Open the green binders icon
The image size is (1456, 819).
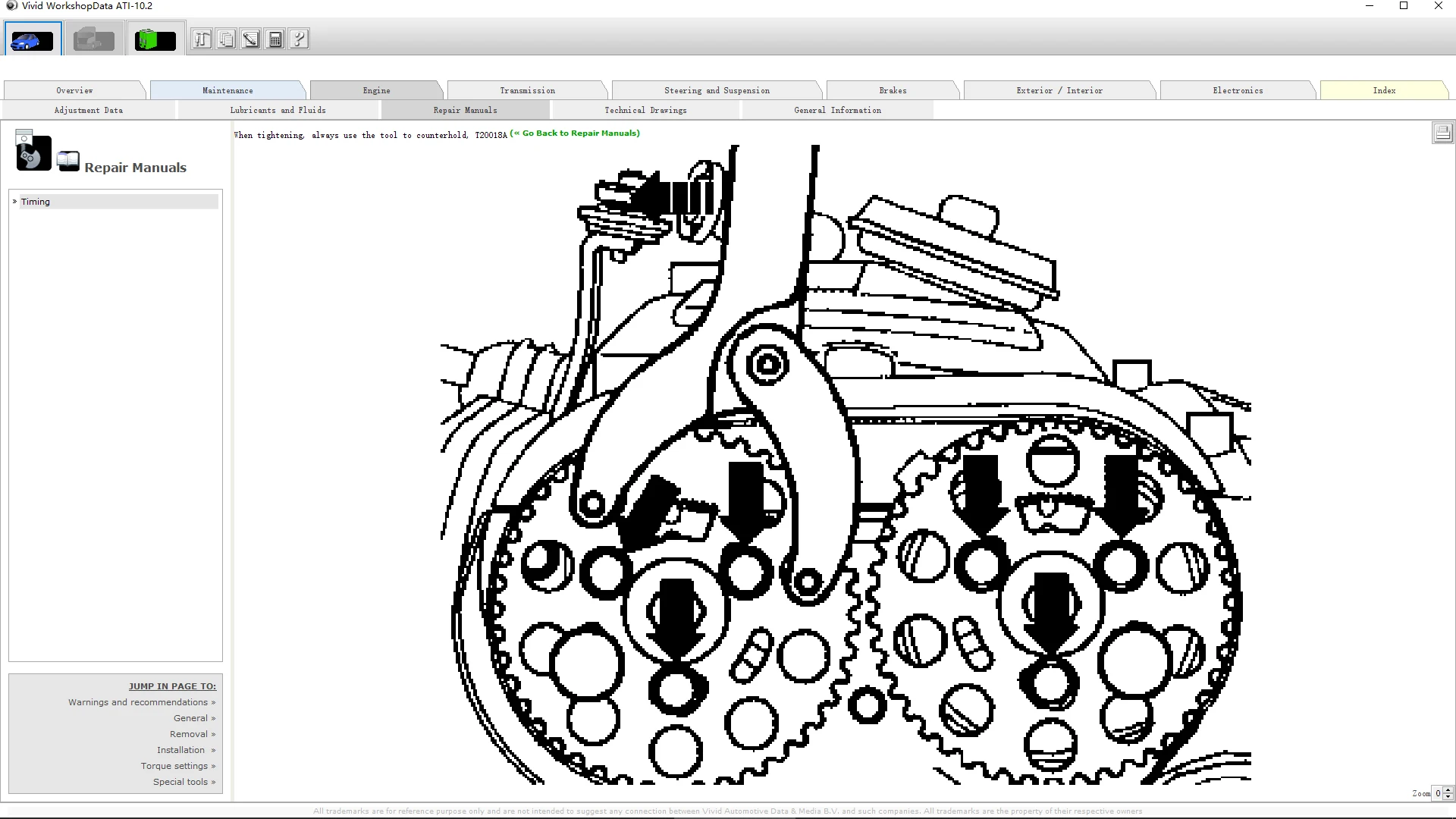(155, 39)
